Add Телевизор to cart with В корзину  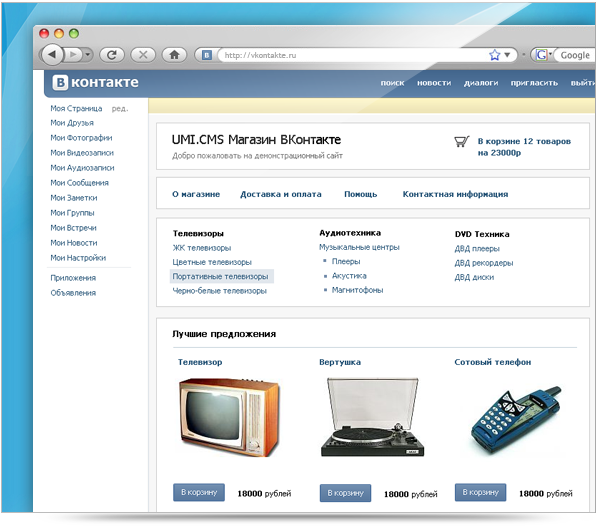click(x=199, y=492)
